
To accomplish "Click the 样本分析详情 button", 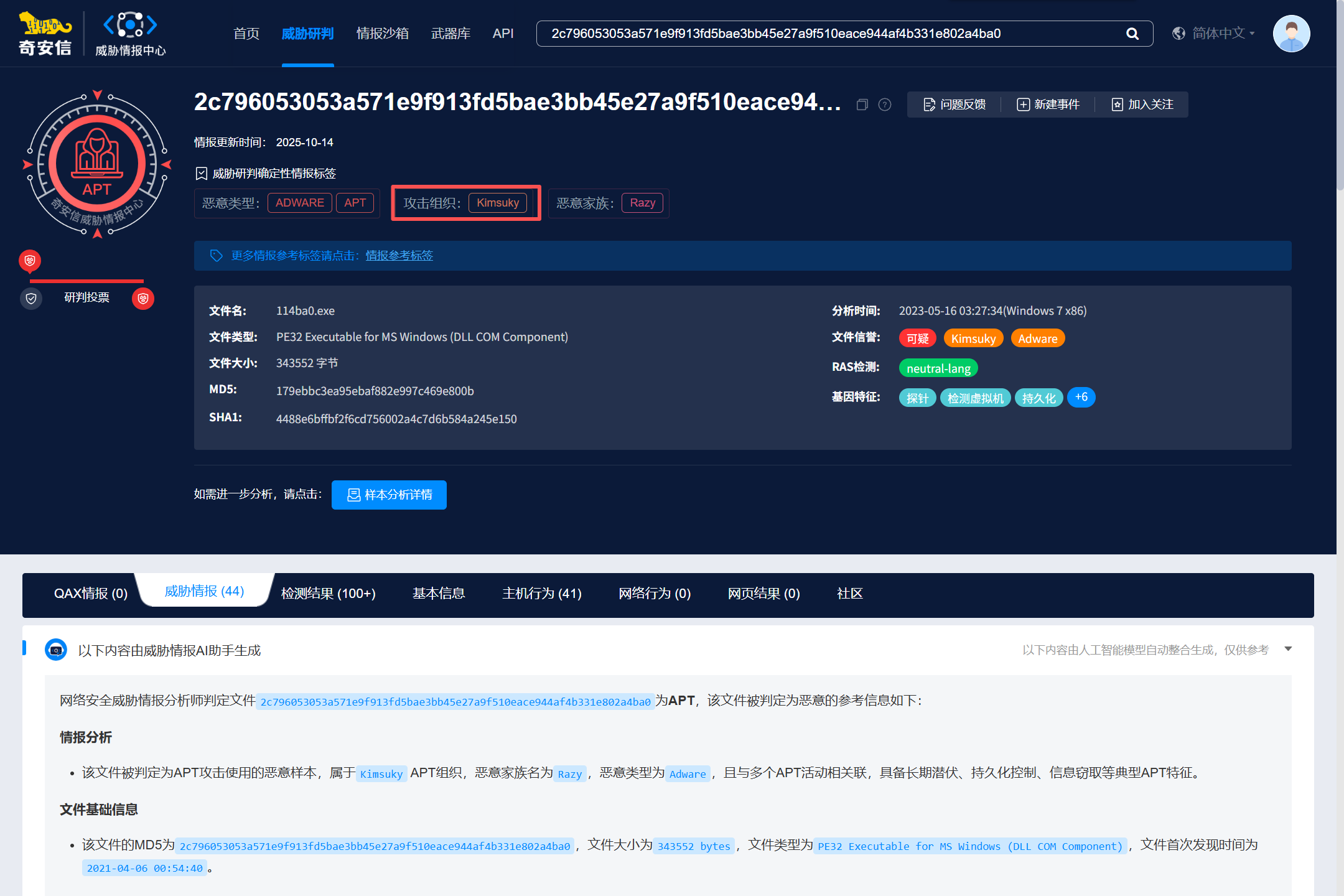I will pyautogui.click(x=389, y=495).
